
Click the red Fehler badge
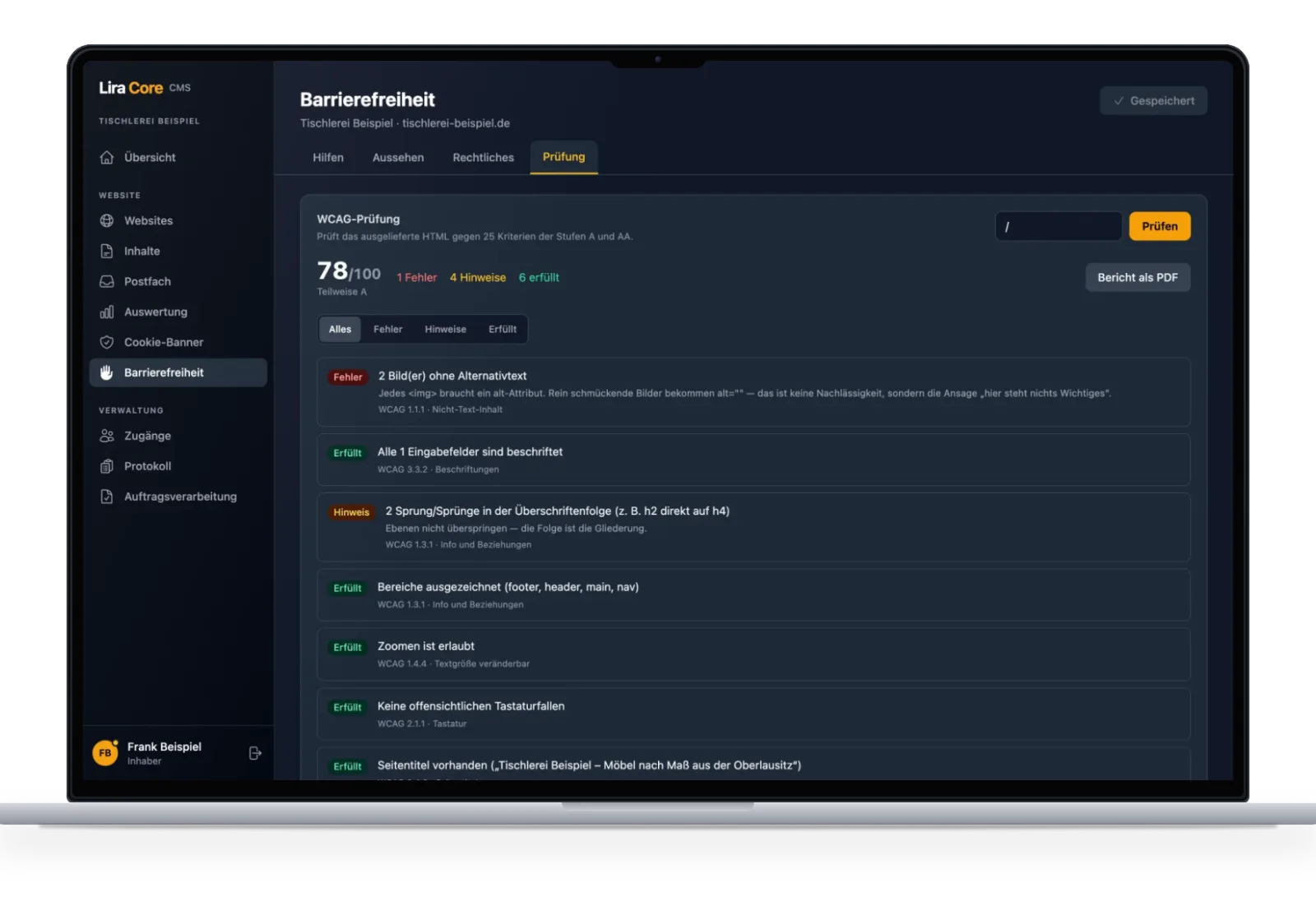tap(348, 377)
